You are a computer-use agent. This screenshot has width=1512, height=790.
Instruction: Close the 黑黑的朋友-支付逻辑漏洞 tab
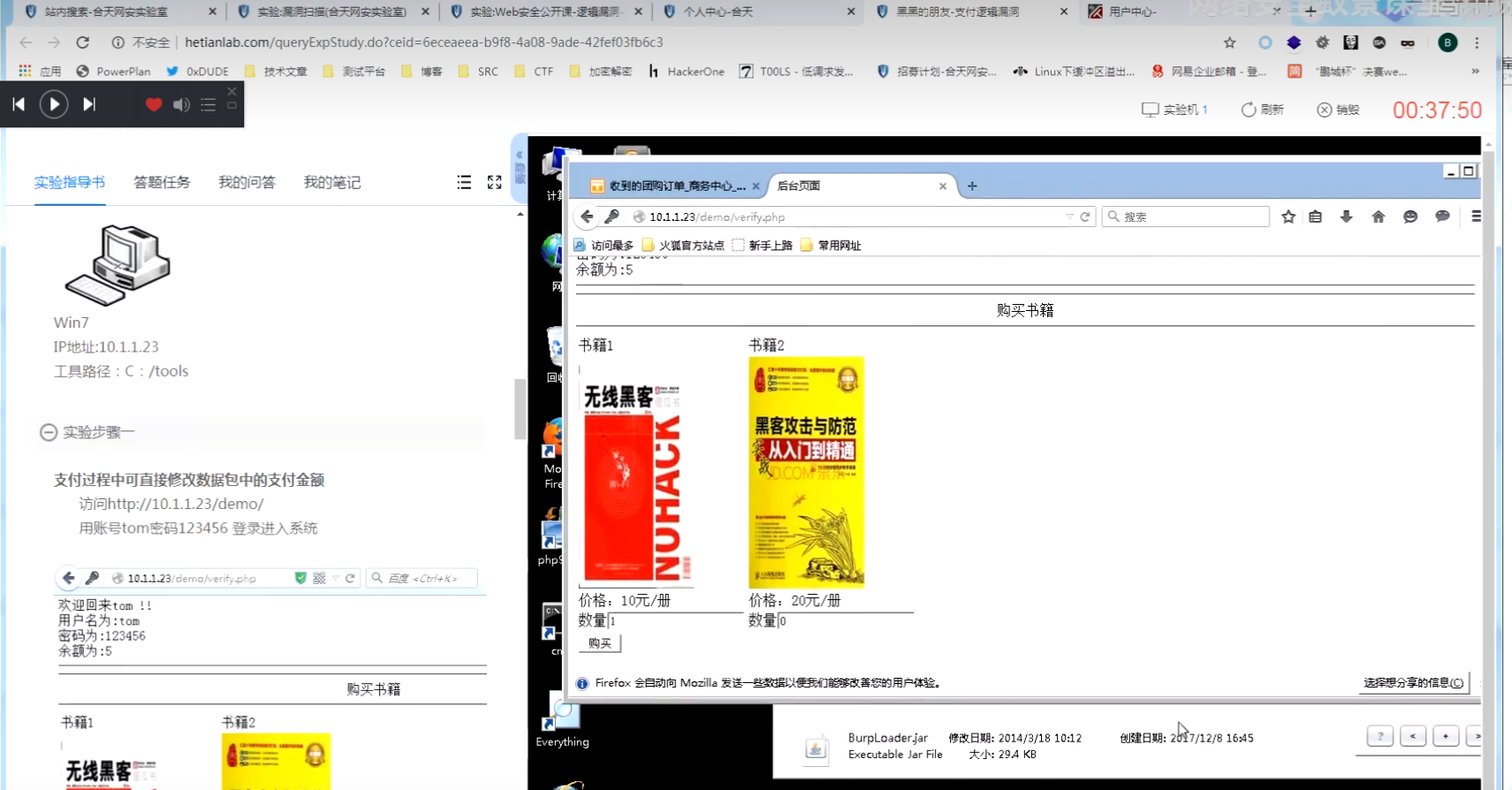tap(1064, 11)
